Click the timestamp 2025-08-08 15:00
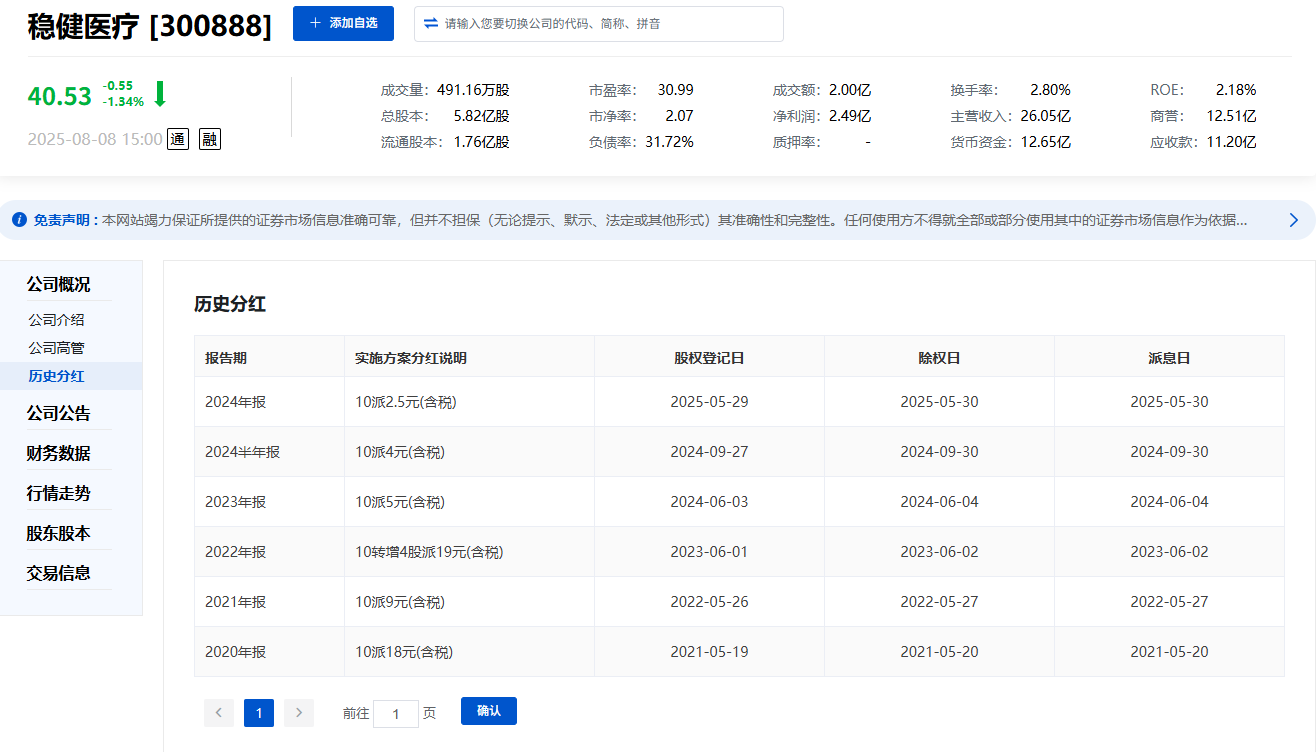The image size is (1316, 752). [95, 139]
